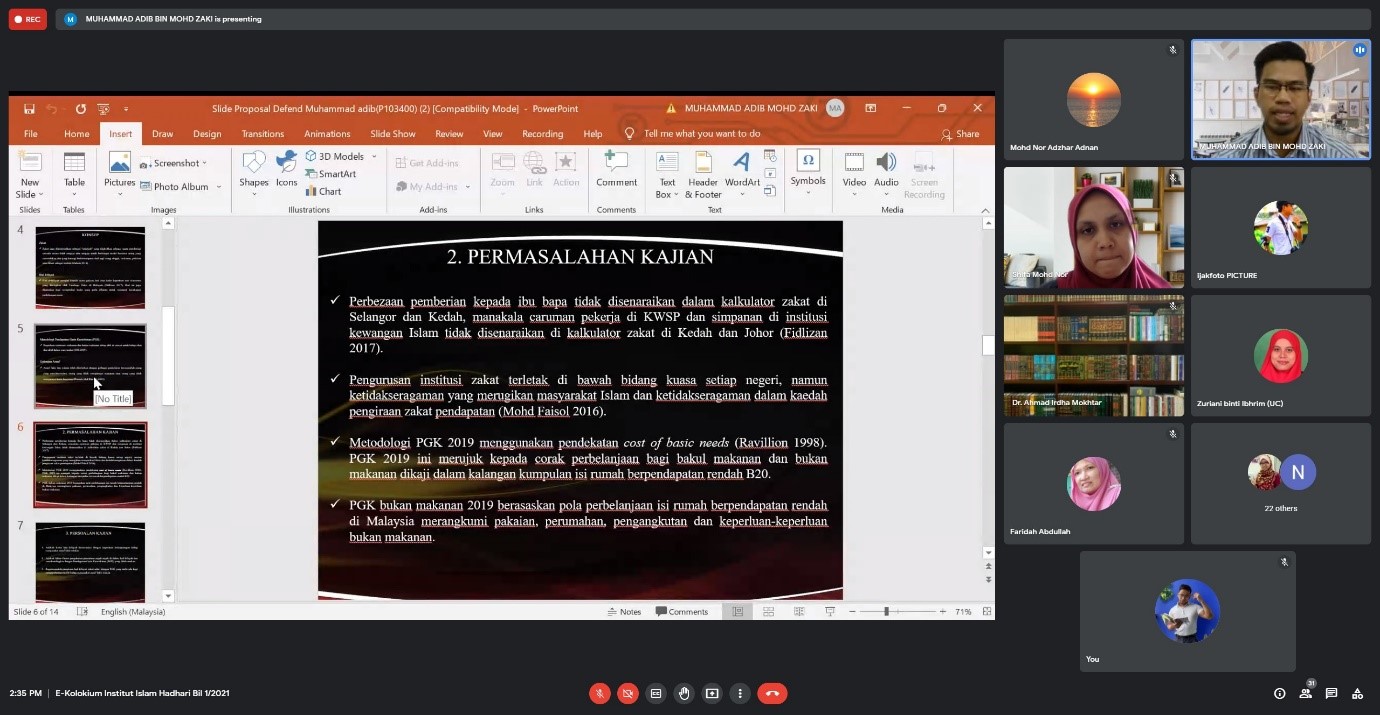Viewport: 1380px width, 715px height.
Task: Click the Share button in PowerPoint
Action: (960, 134)
